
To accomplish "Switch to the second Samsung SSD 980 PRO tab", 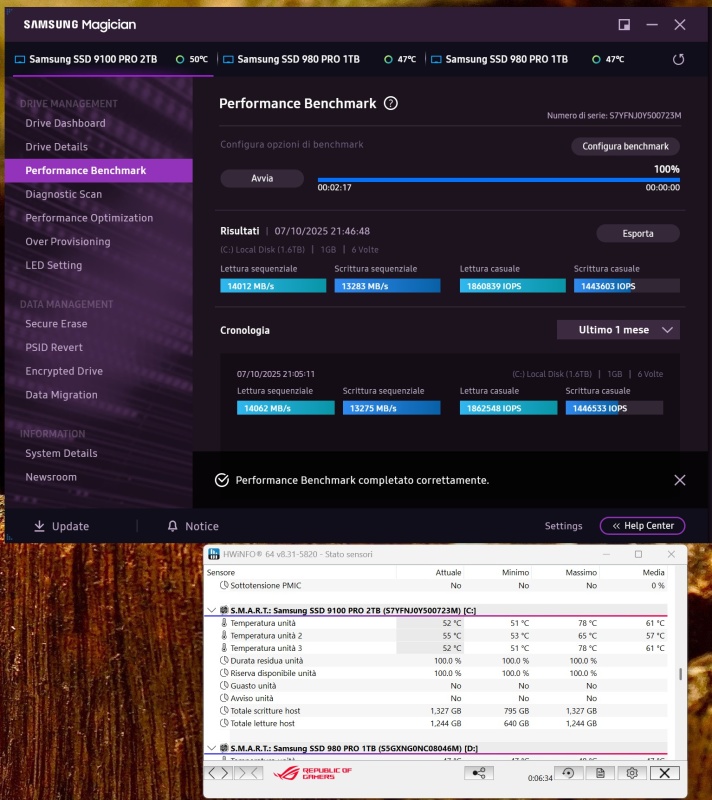I will [506, 59].
